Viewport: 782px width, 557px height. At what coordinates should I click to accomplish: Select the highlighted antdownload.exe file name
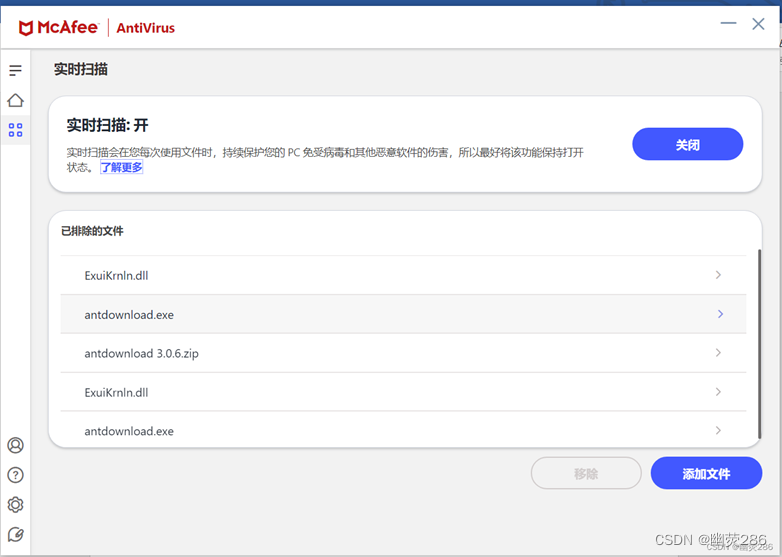click(129, 315)
